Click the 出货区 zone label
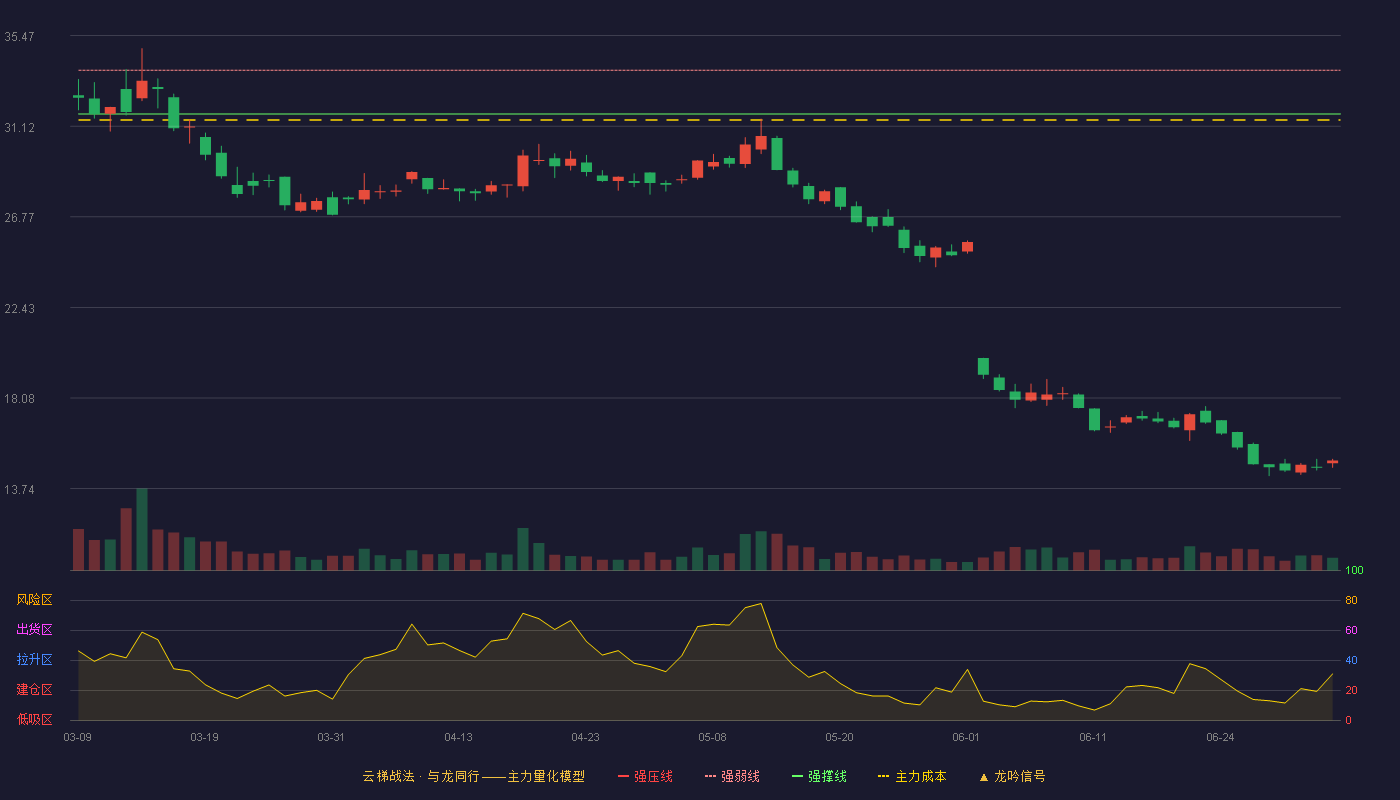1400x800 pixels. point(34,630)
